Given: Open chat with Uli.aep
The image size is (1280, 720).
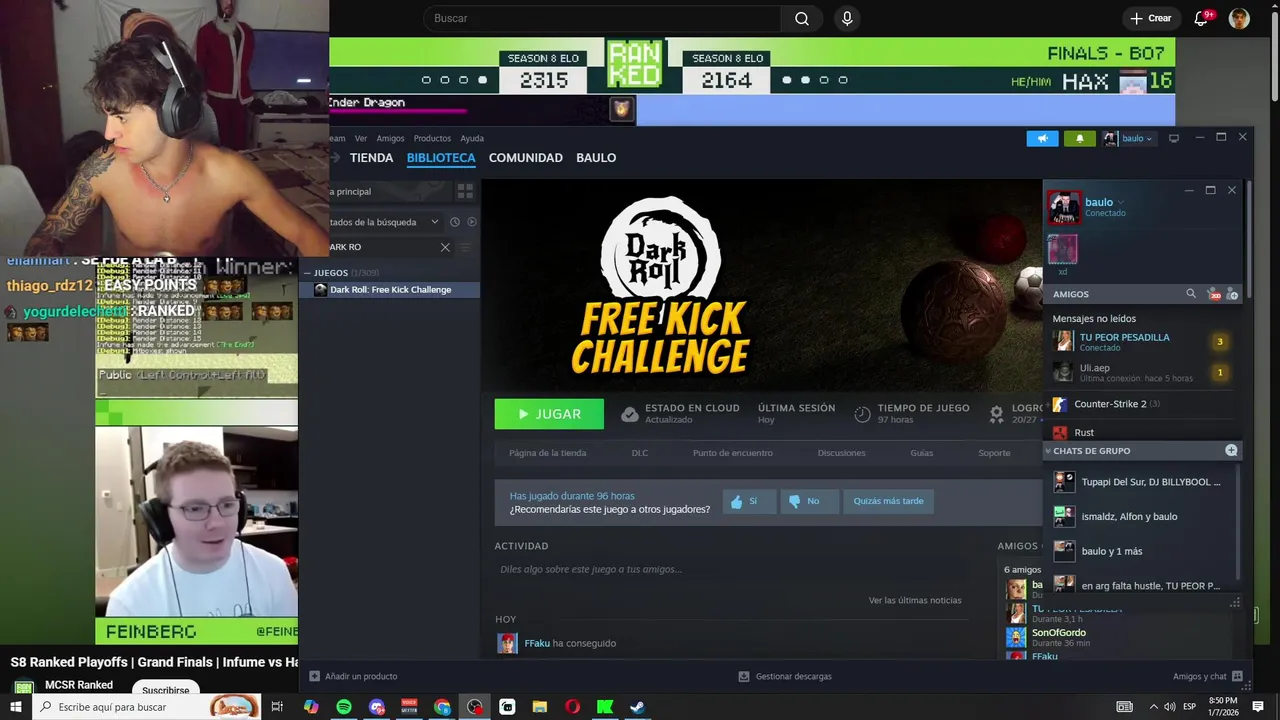Looking at the screenshot, I should coord(1143,373).
